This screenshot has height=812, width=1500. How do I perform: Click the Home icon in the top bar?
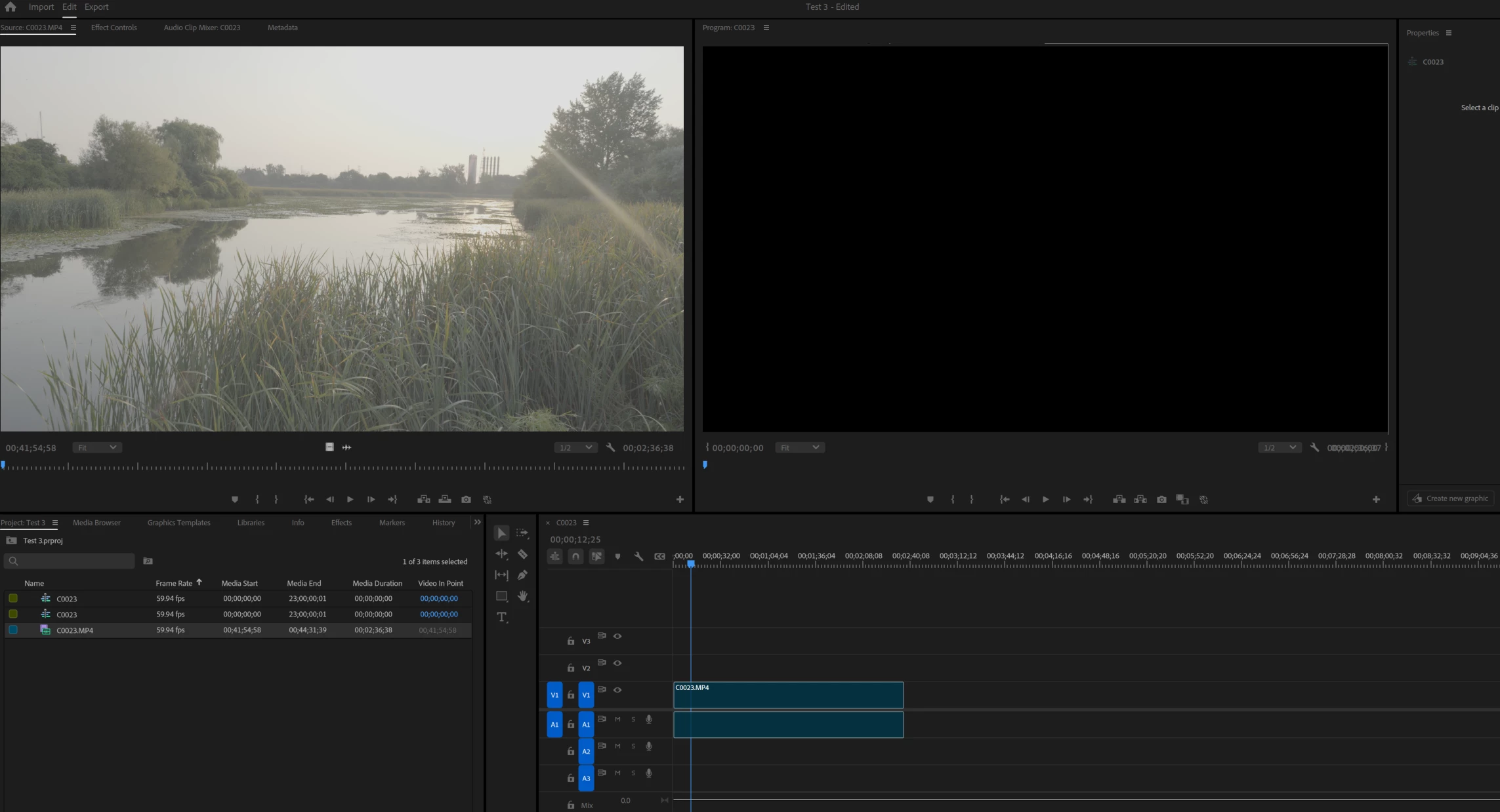pos(10,7)
